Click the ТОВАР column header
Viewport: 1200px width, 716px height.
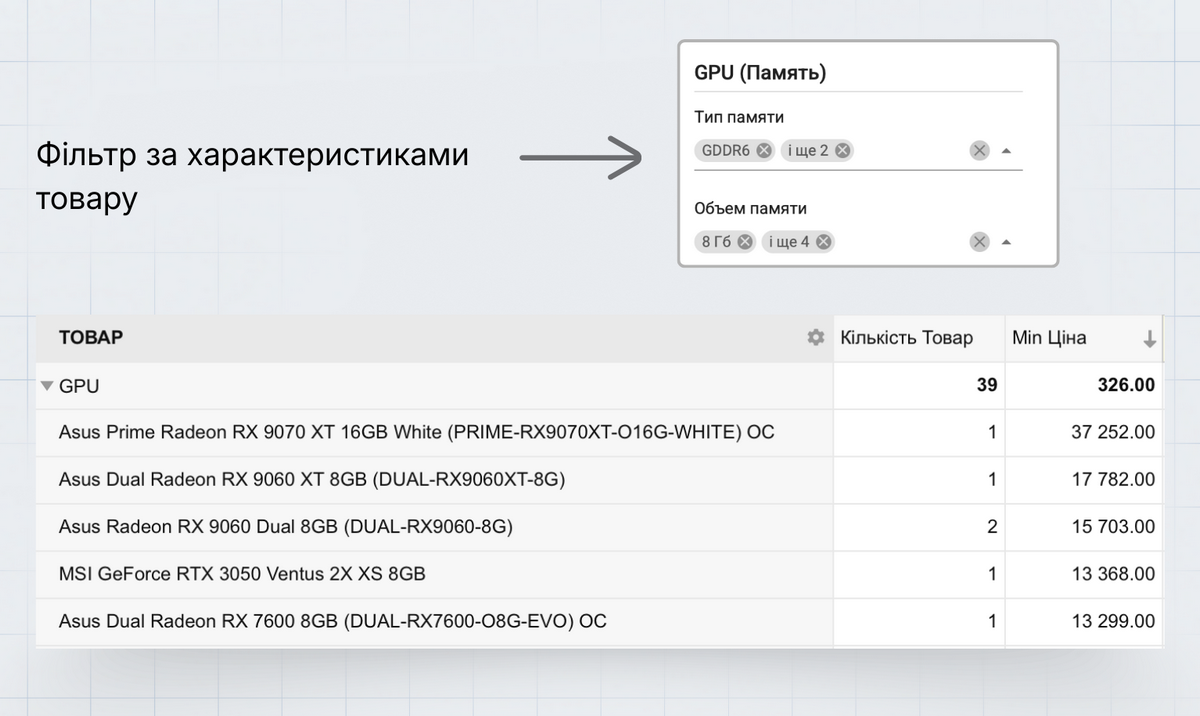(x=91, y=338)
